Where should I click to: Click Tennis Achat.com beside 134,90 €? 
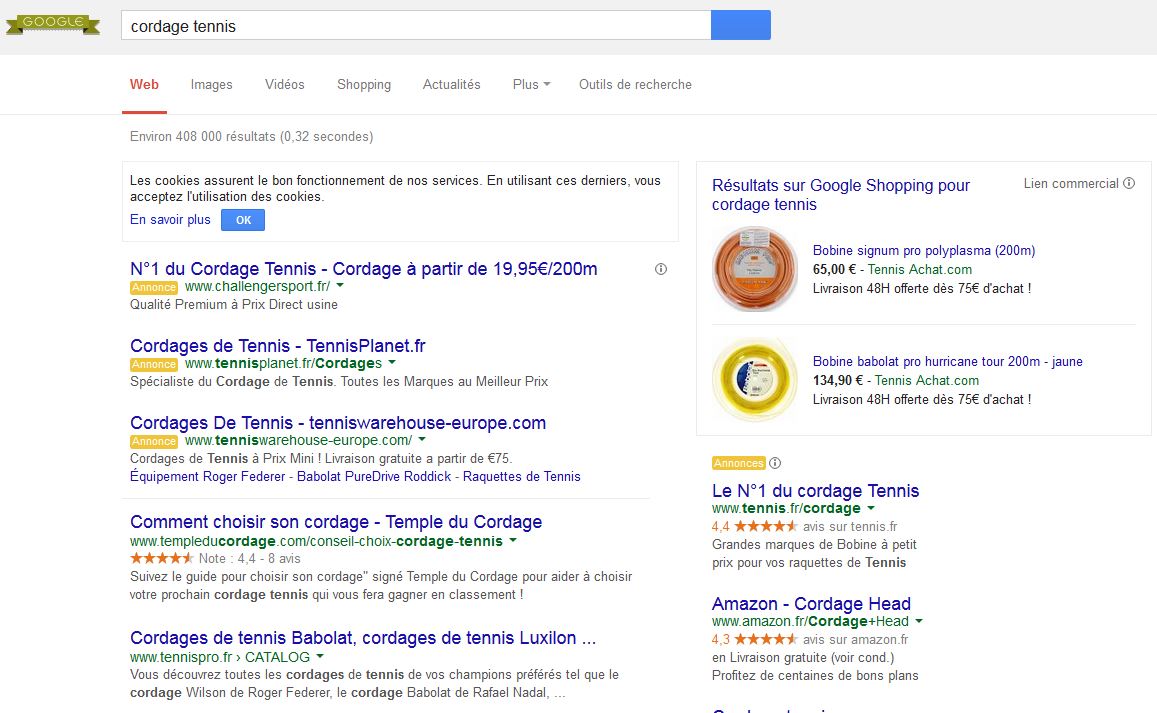(927, 381)
